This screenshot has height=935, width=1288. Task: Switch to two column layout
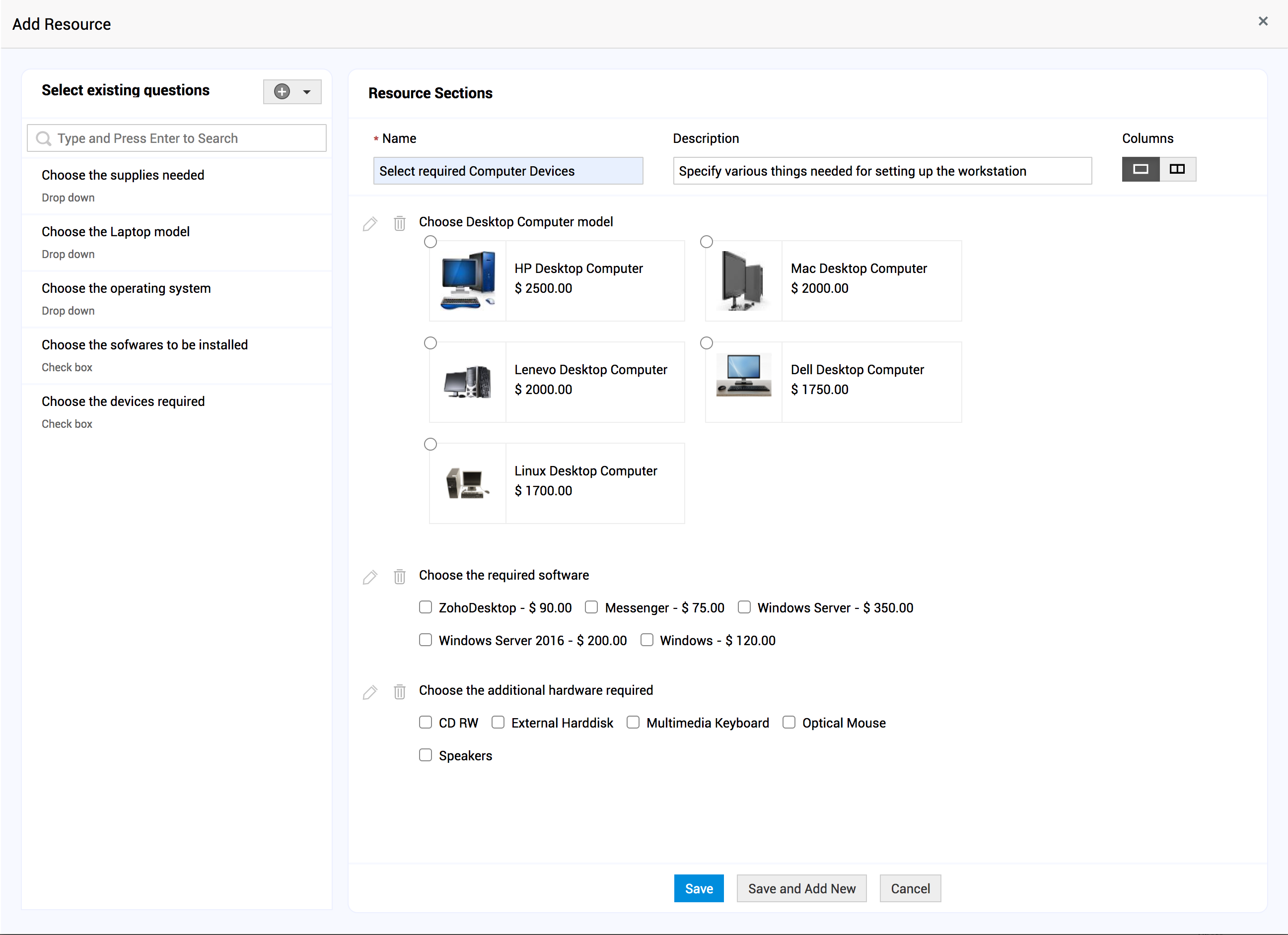pyautogui.click(x=1178, y=169)
